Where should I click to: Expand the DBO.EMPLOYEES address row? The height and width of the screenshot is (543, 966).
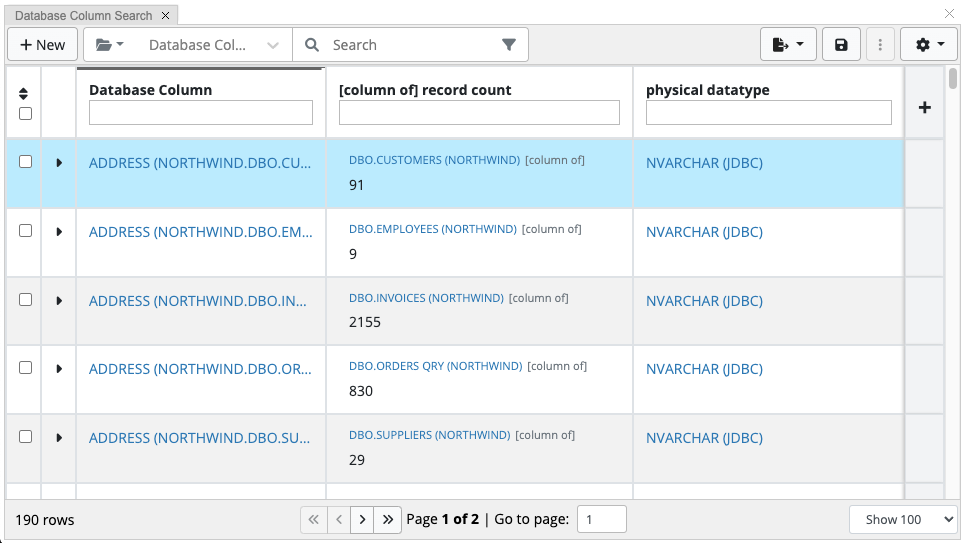coord(59,232)
